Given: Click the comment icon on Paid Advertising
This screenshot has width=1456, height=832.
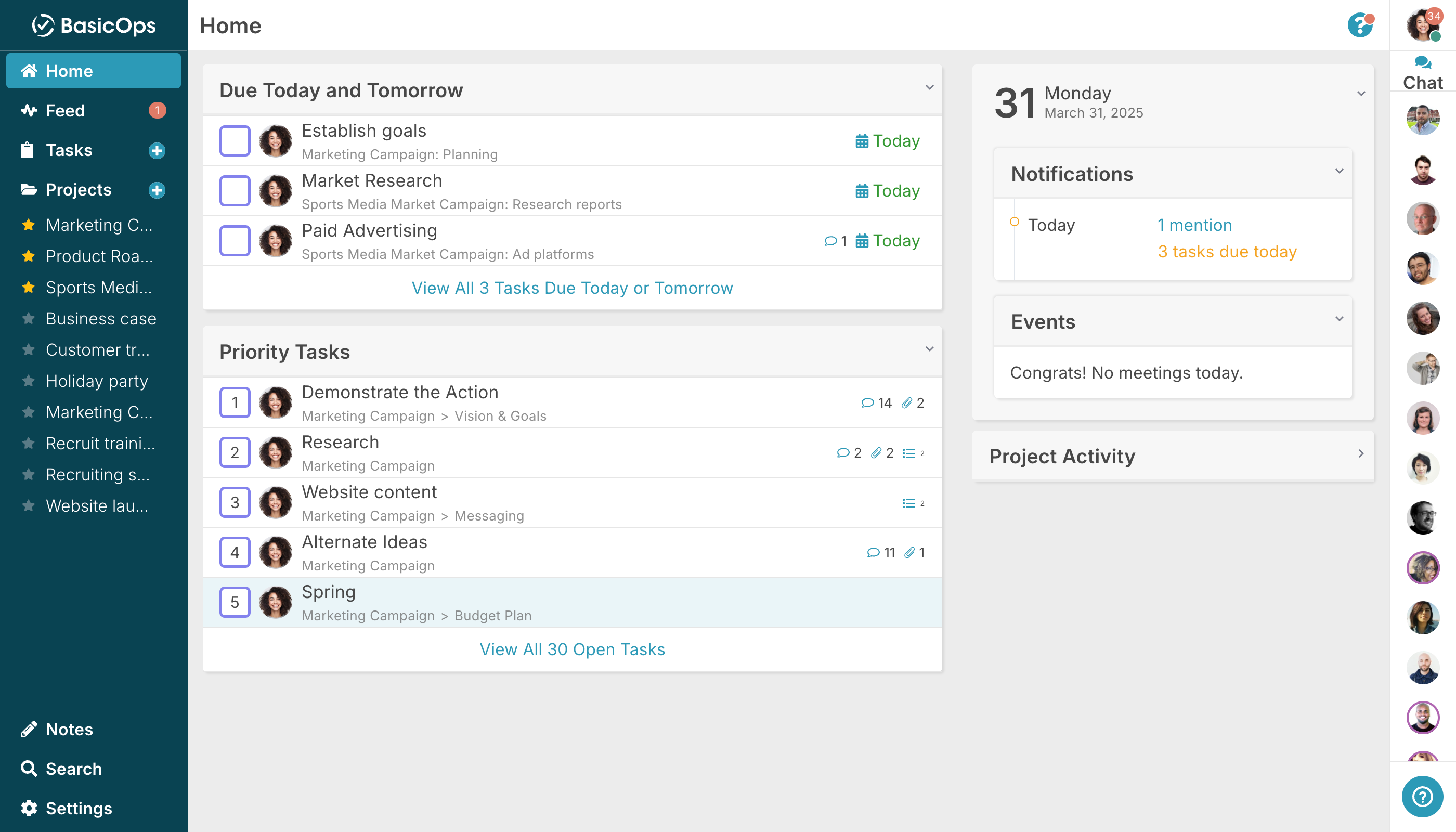Looking at the screenshot, I should coord(830,241).
